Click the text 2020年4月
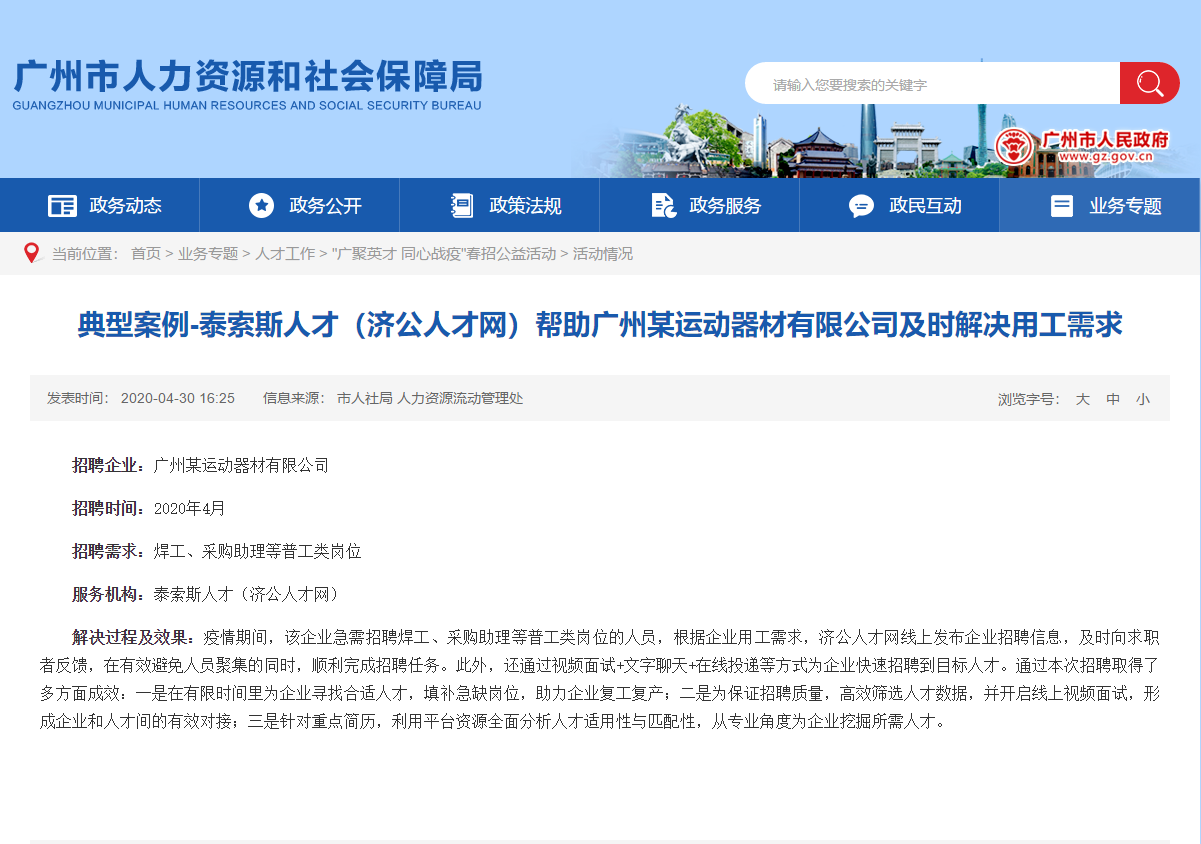The image size is (1201, 844). (x=190, y=508)
